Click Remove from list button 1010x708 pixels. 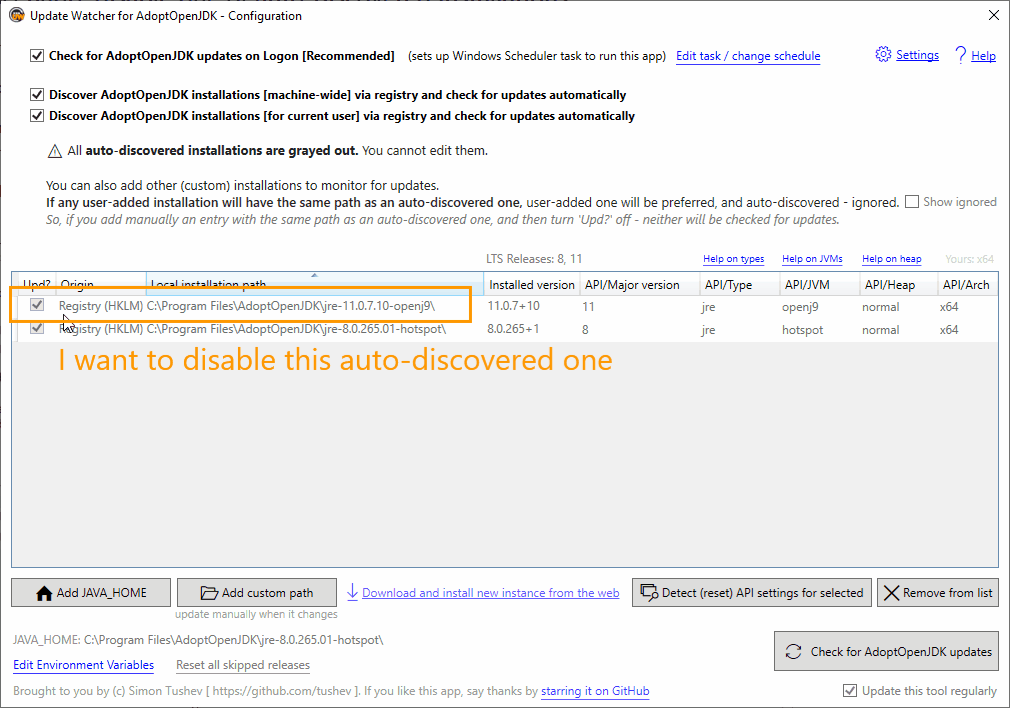pos(938,593)
